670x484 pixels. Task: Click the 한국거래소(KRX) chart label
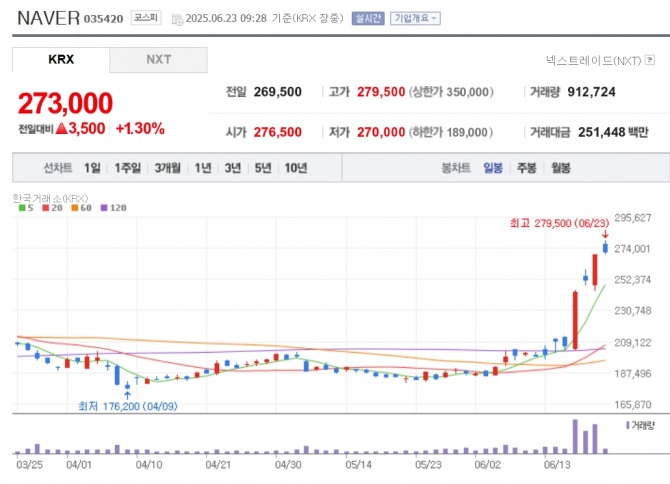[50, 198]
